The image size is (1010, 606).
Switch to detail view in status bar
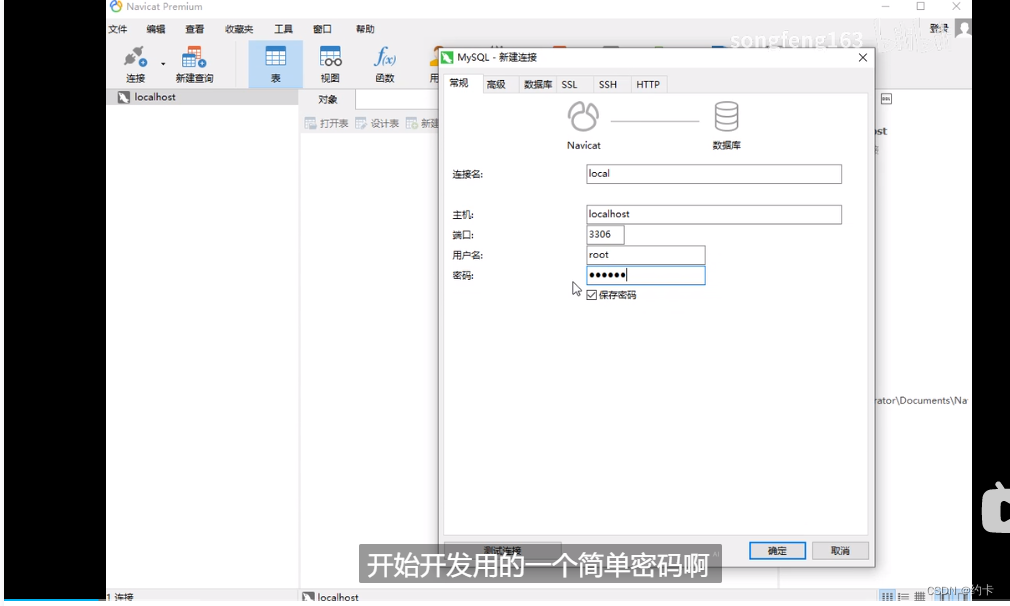920,596
